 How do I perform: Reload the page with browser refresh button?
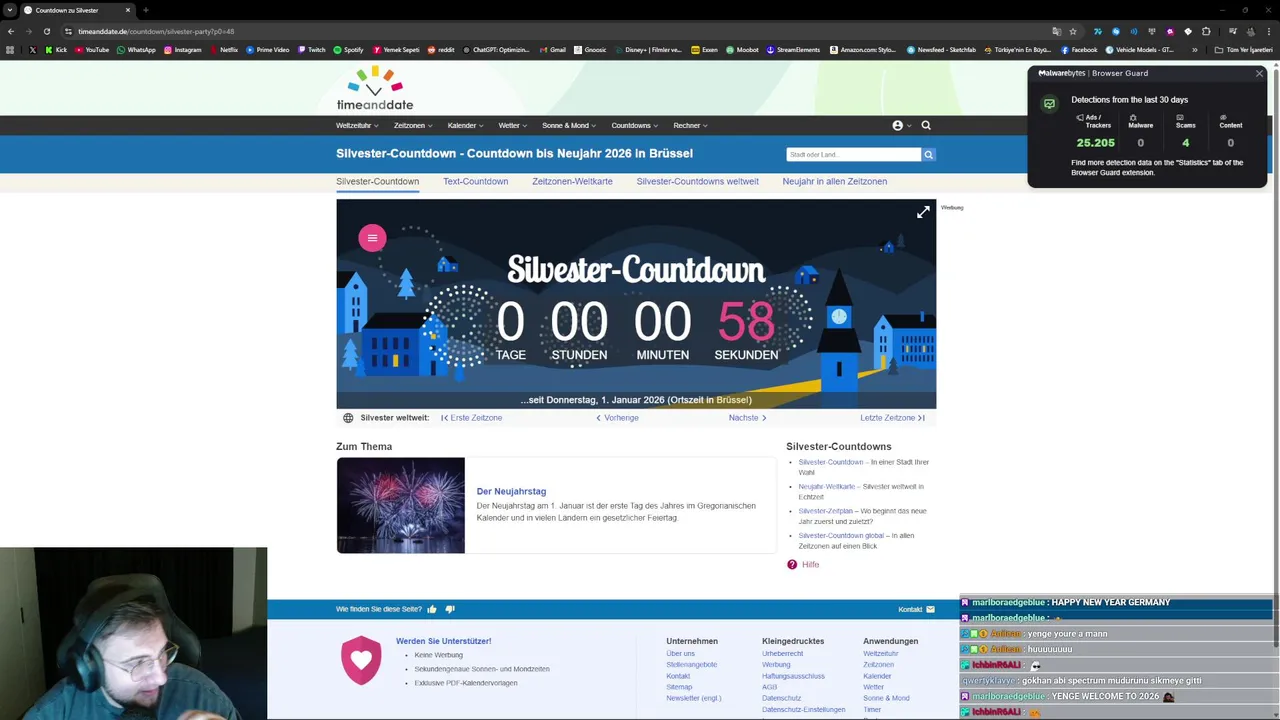(x=46, y=31)
